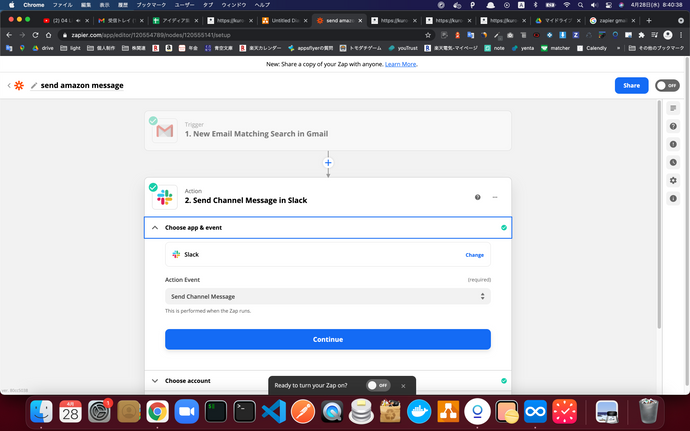The image size is (690, 431).
Task: Click the Continue button
Action: 328,339
